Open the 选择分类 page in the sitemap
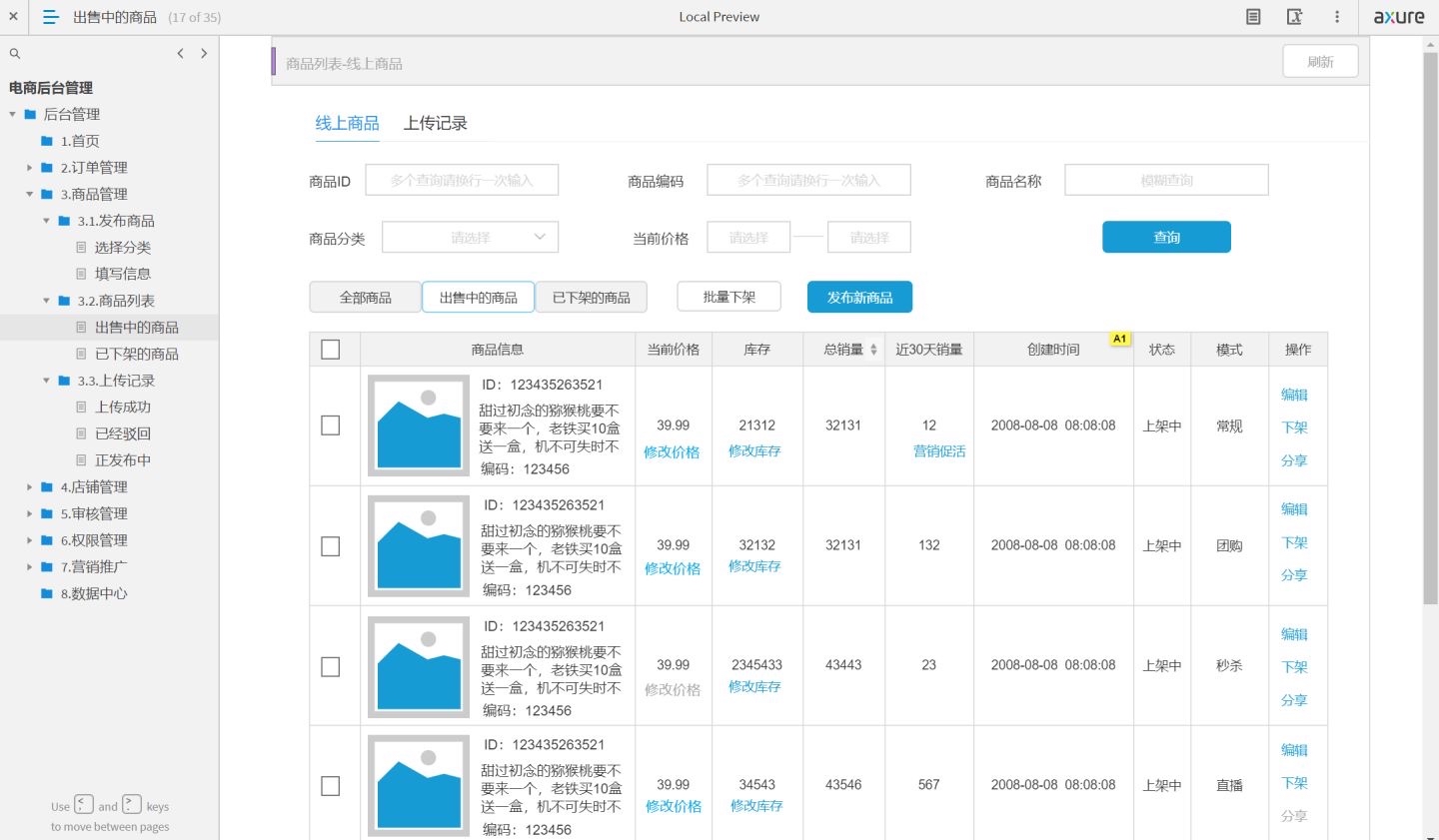The image size is (1439, 840). (123, 248)
